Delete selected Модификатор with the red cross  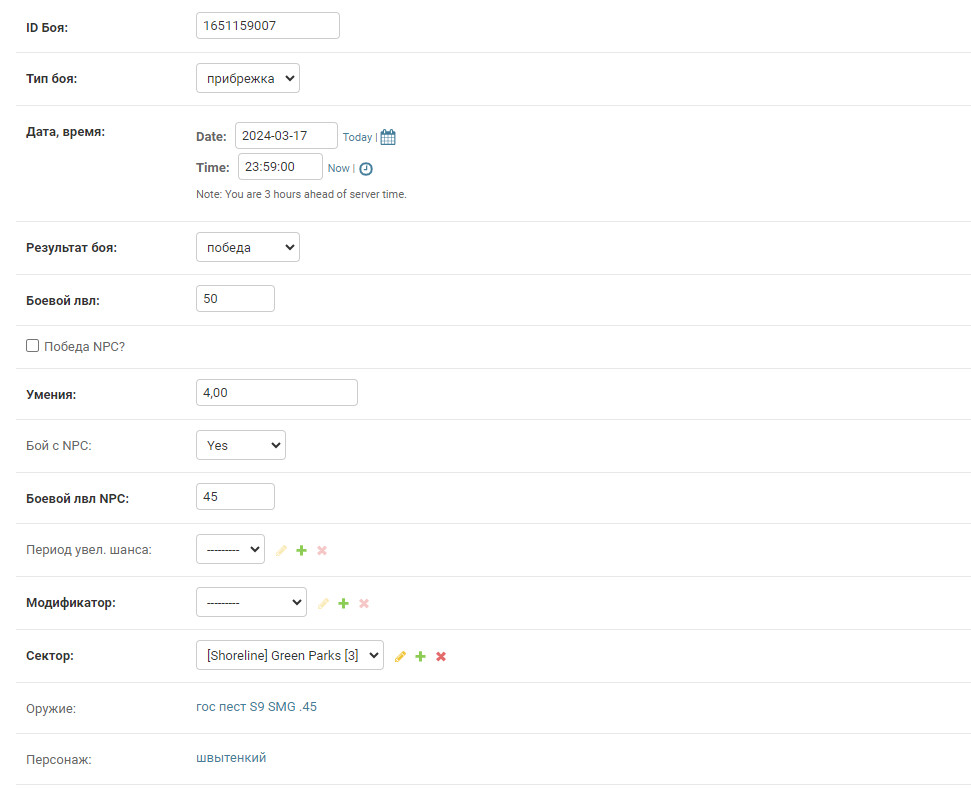click(364, 604)
